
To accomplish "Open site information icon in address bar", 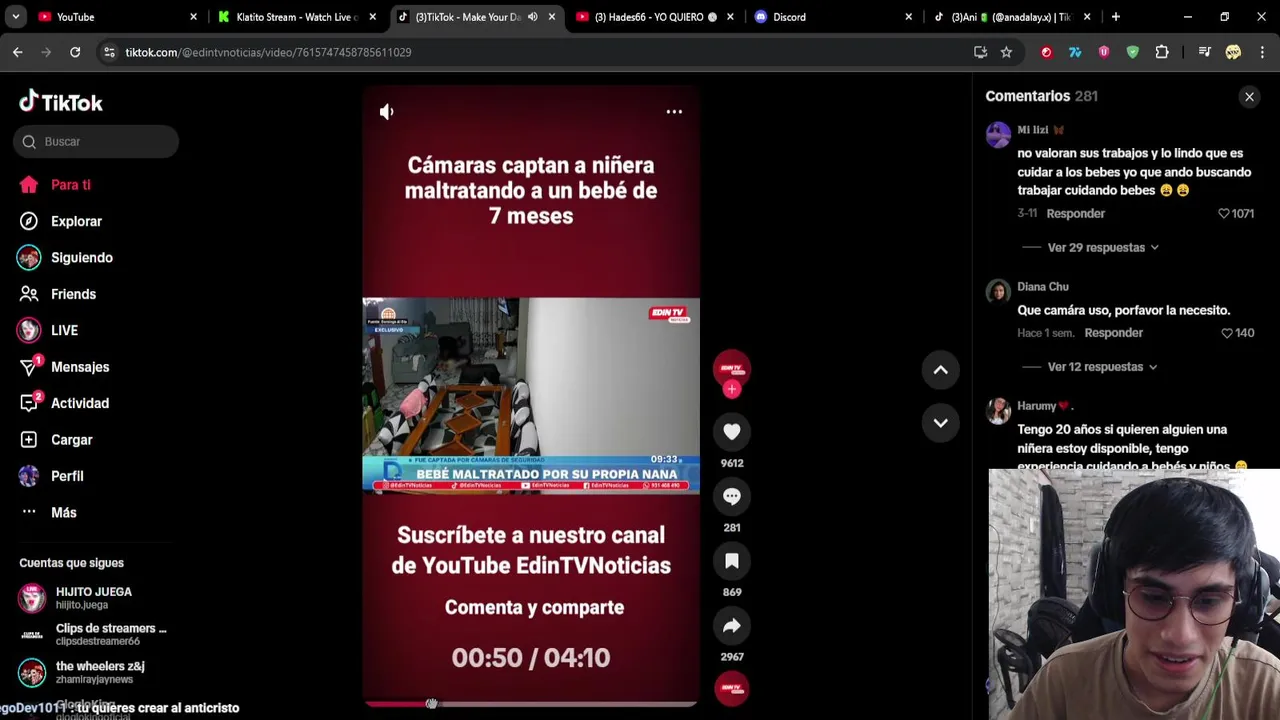I will pyautogui.click(x=109, y=52).
